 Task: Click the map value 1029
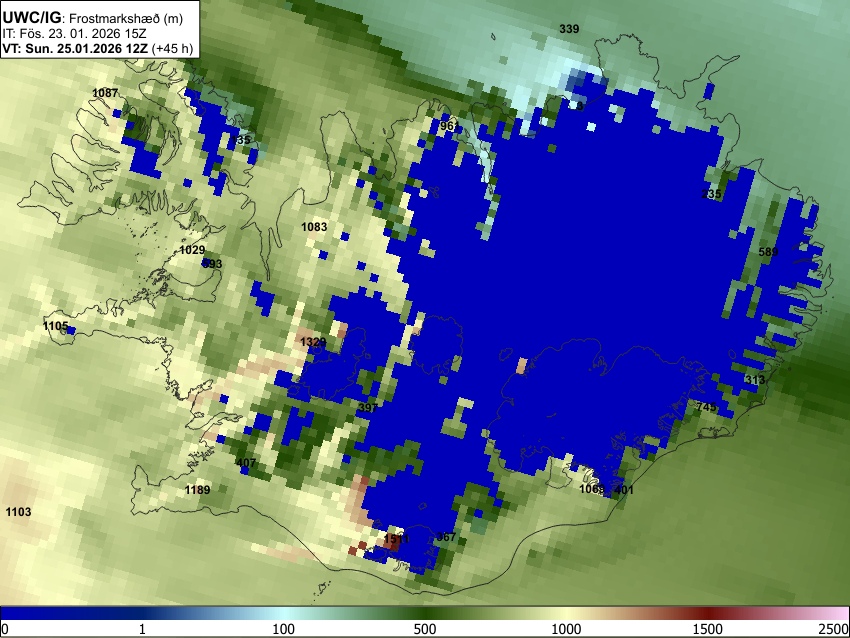tap(192, 250)
